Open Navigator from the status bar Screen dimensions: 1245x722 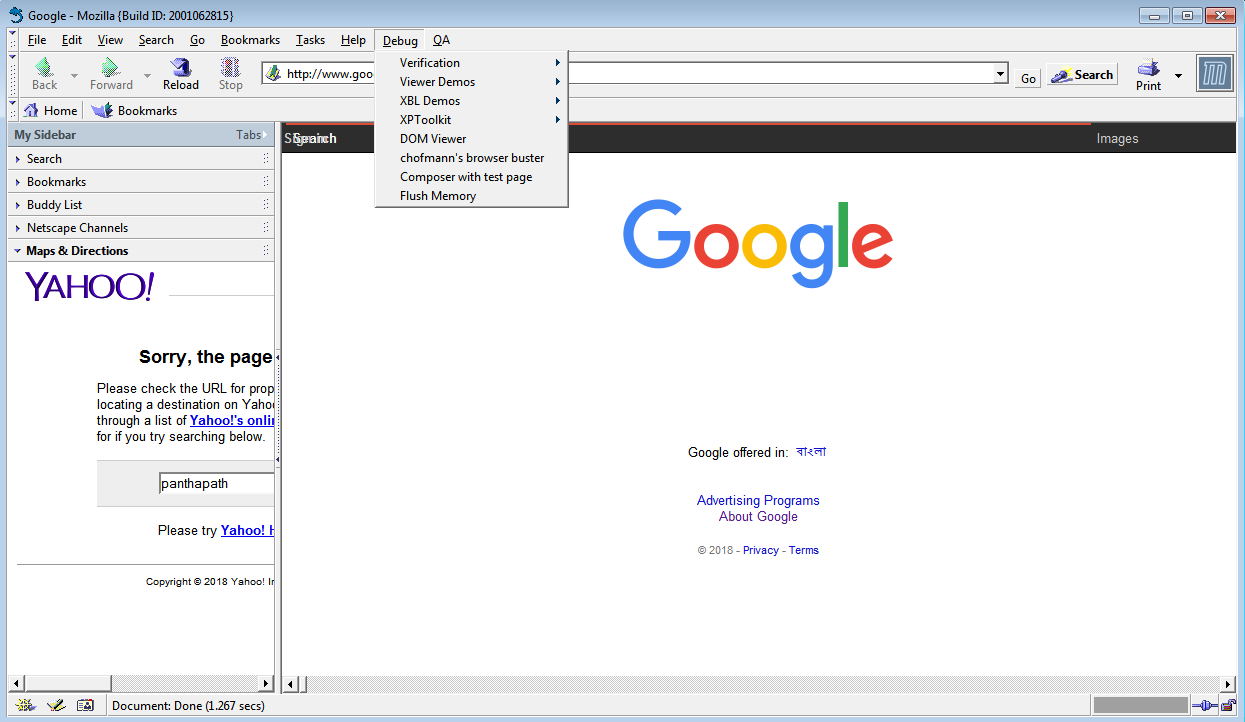pyautogui.click(x=23, y=705)
